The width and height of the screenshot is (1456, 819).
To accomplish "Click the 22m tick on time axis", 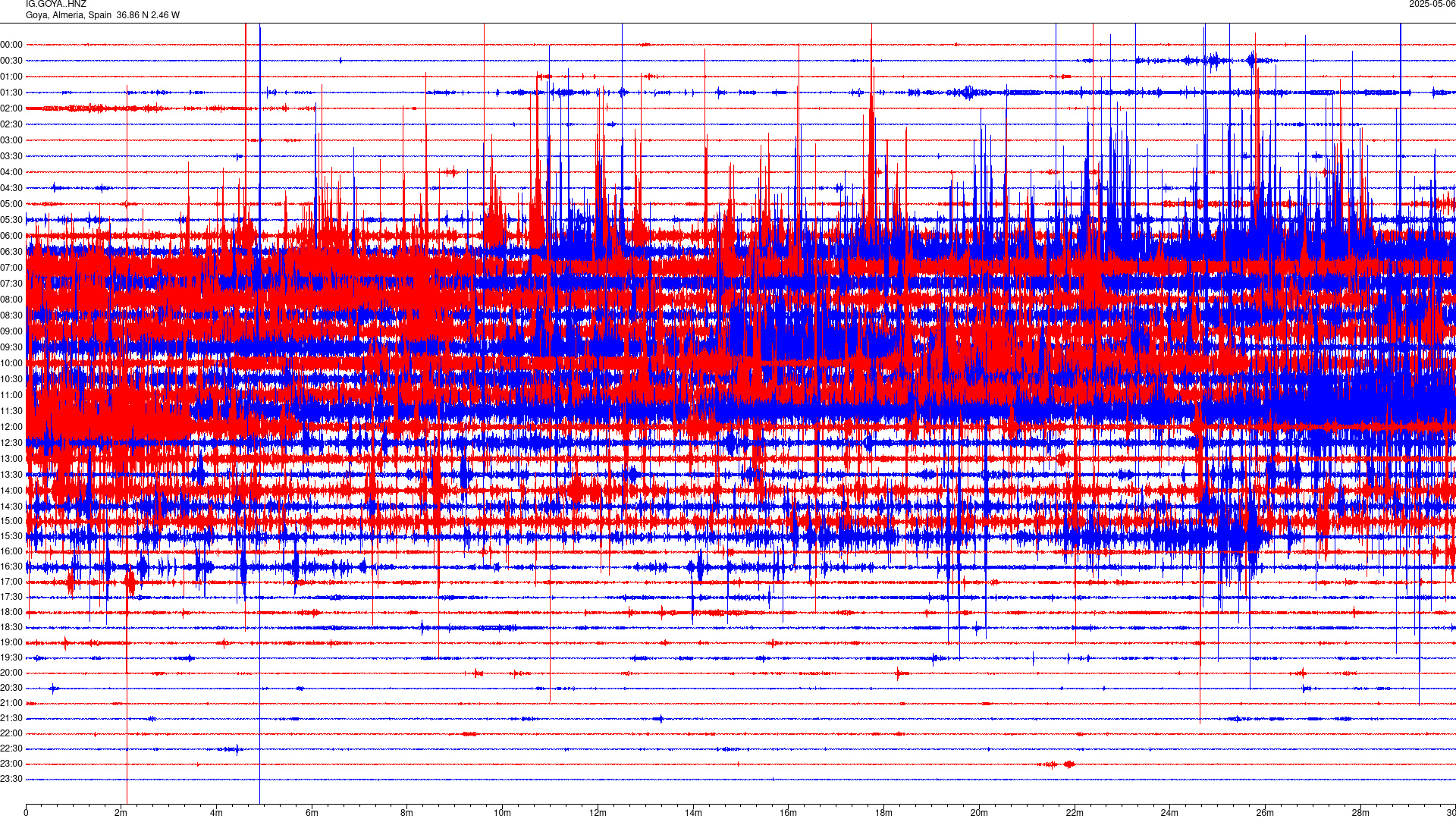I will click(x=1075, y=813).
